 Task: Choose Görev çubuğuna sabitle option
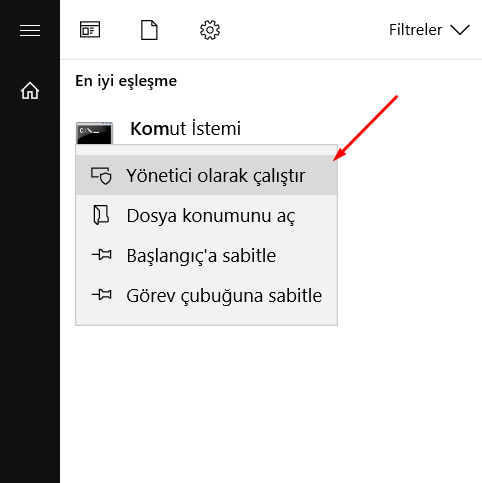click(x=206, y=295)
